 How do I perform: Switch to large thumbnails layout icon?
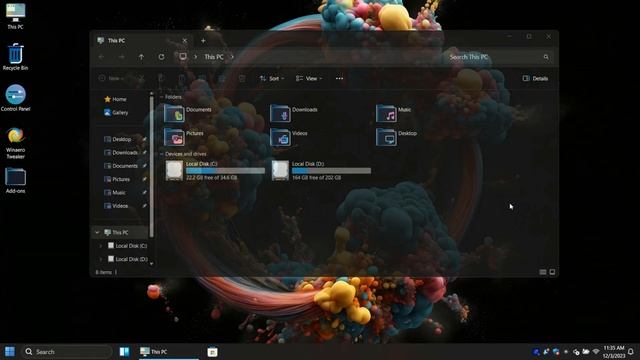click(552, 272)
